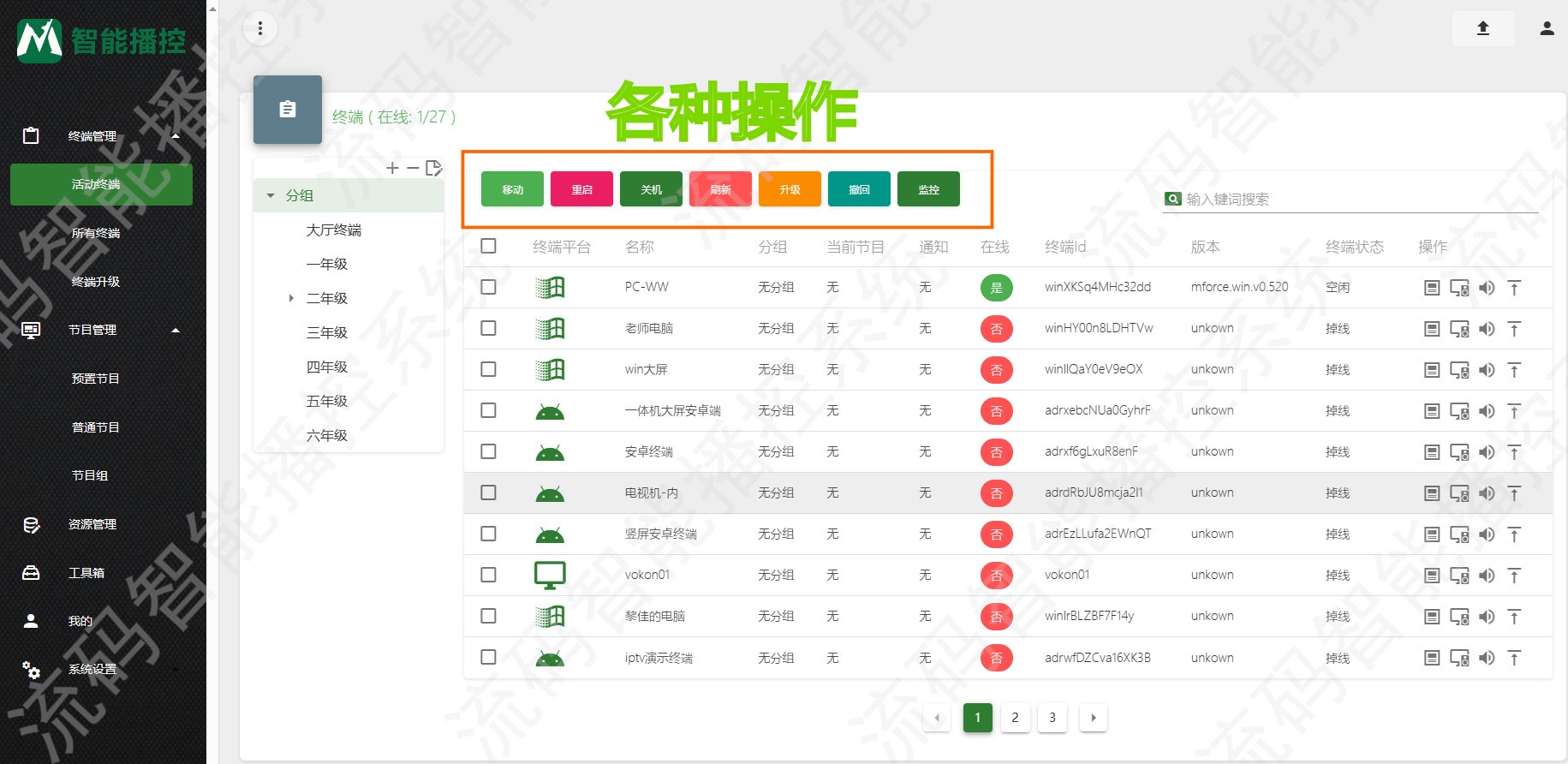Image resolution: width=1568 pixels, height=764 pixels.
Task: Select 三年级 group in tree
Action: click(x=327, y=332)
